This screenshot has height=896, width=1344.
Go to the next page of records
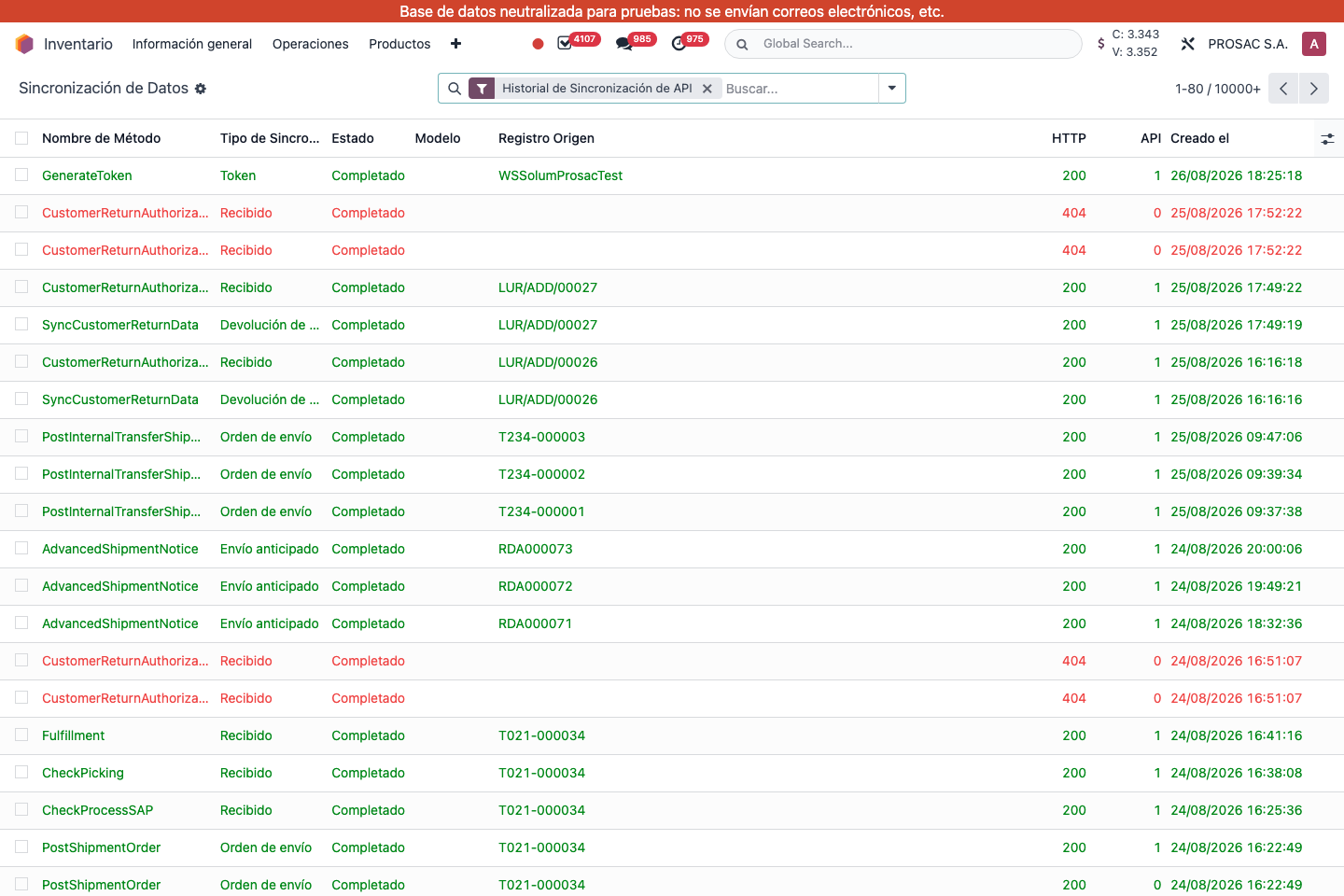[x=1314, y=89]
